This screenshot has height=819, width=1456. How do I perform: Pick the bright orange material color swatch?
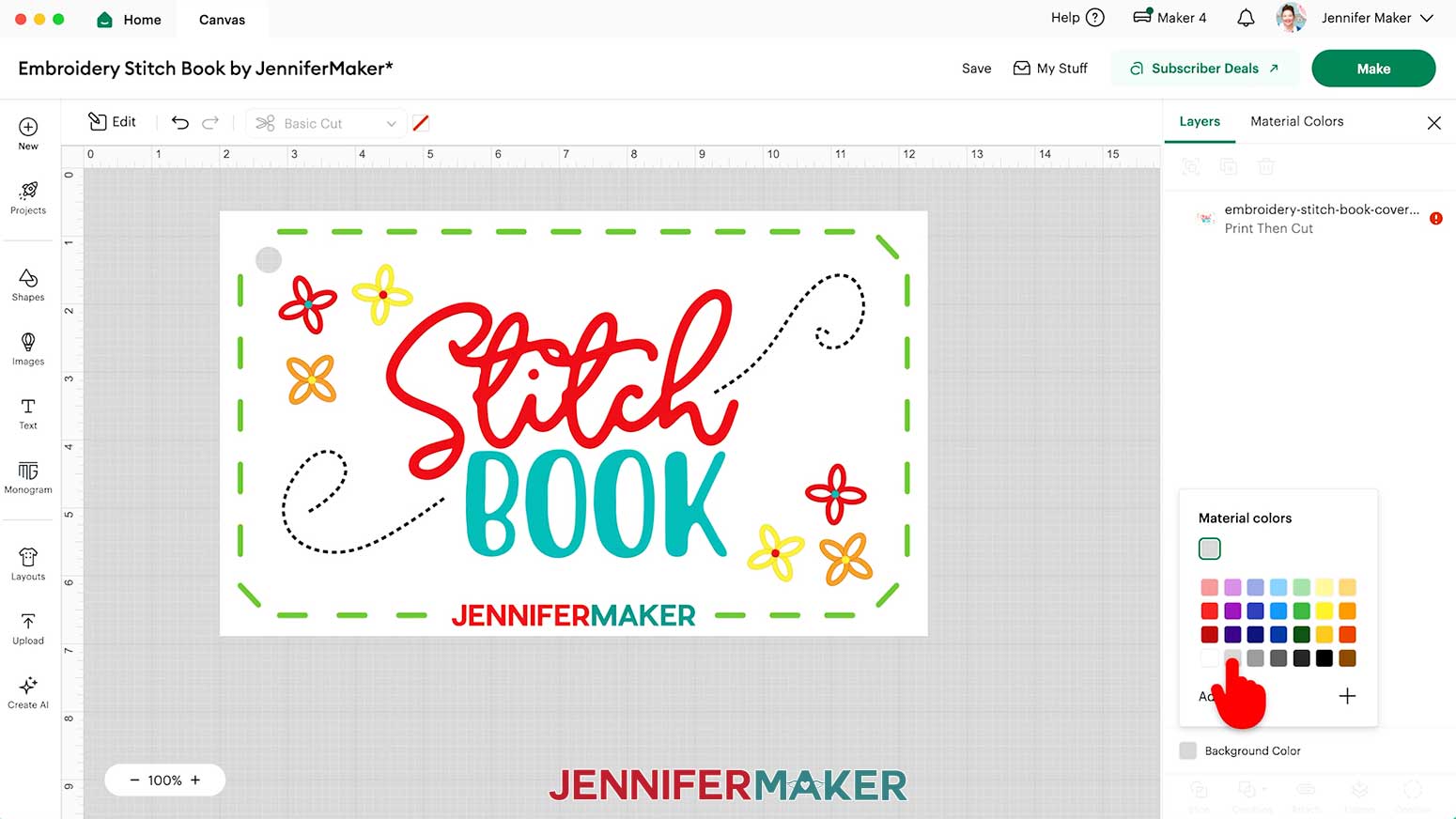(1347, 610)
